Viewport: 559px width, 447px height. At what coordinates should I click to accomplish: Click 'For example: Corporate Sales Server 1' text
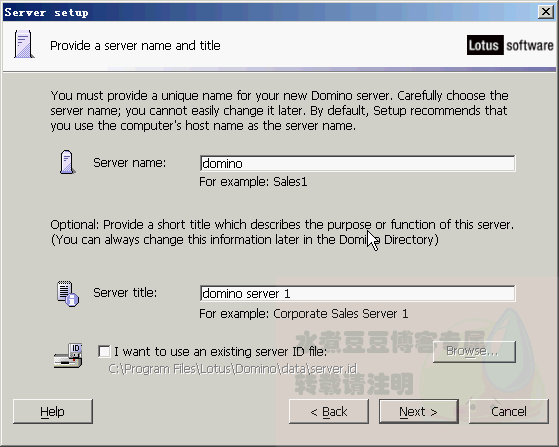(304, 314)
